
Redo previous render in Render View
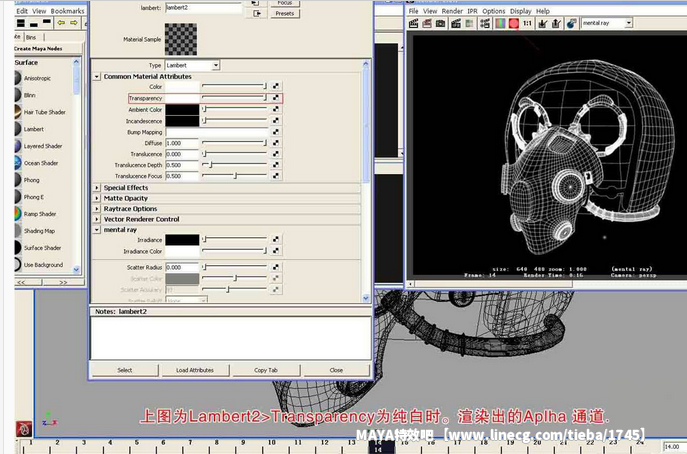[x=413, y=23]
